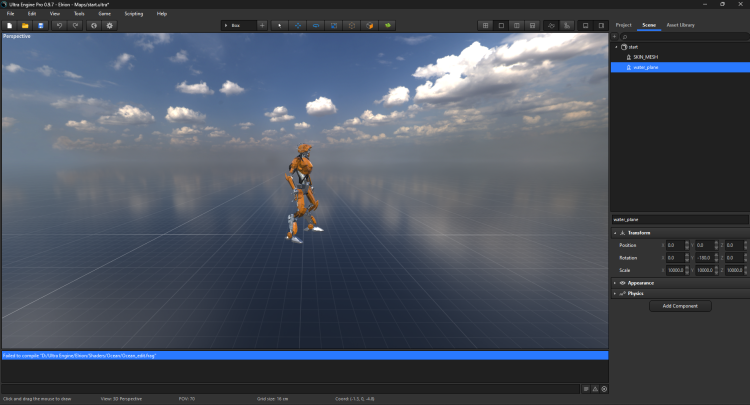Select SKIN_MESH in the scene tree

point(645,57)
